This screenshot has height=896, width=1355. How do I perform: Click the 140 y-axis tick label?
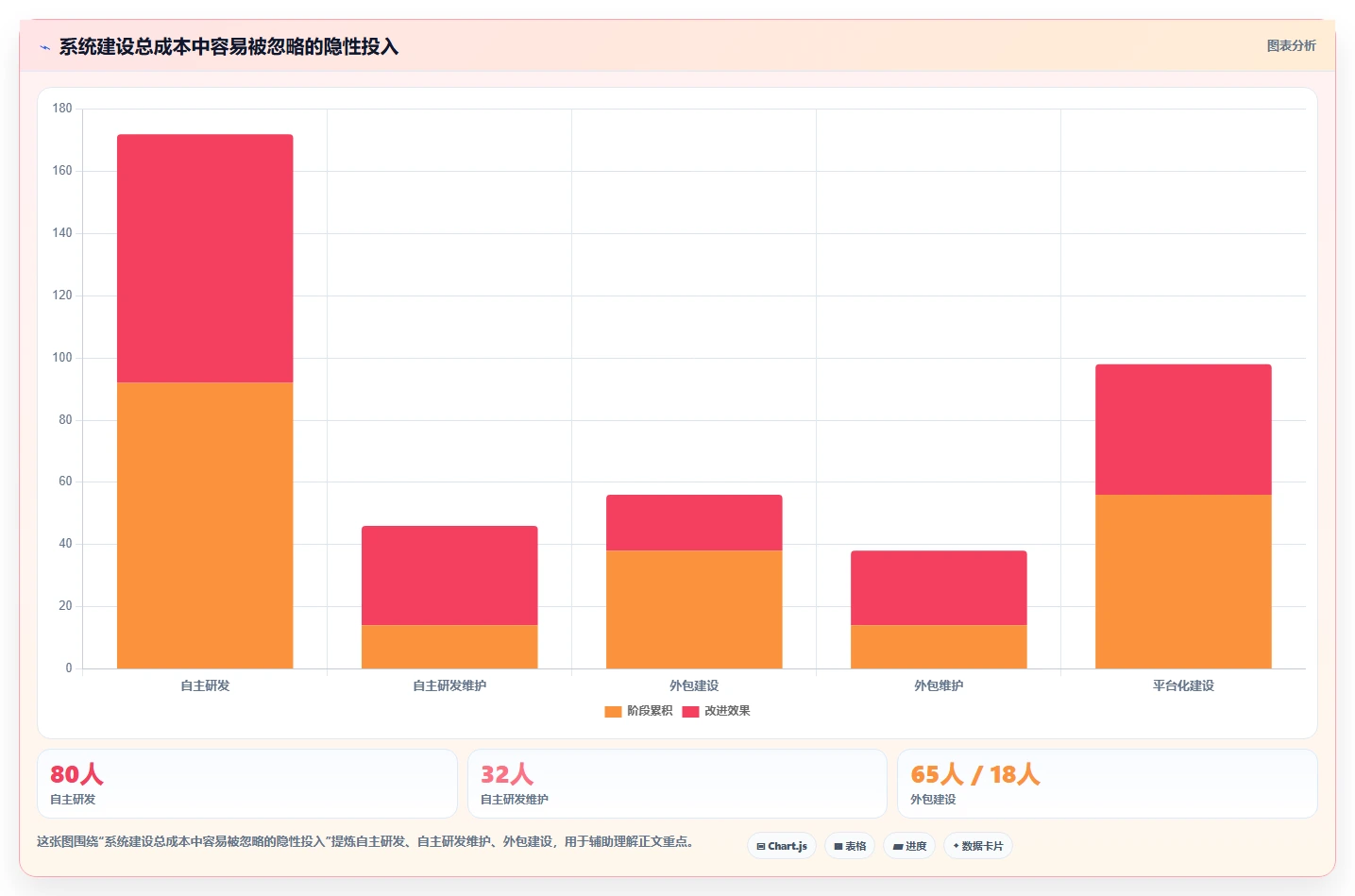[x=62, y=233]
